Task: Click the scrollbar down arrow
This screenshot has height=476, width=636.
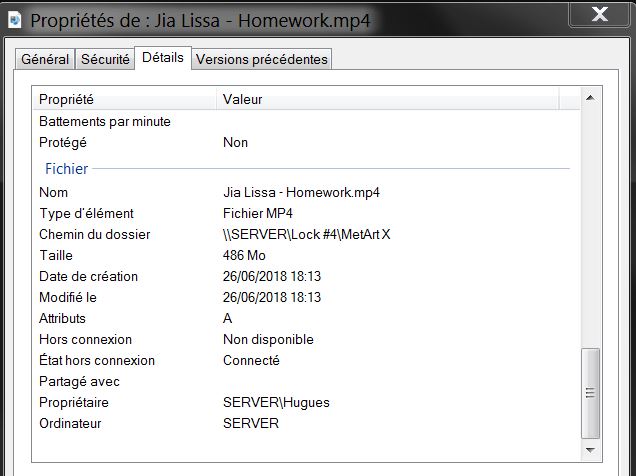Action: coord(591,450)
